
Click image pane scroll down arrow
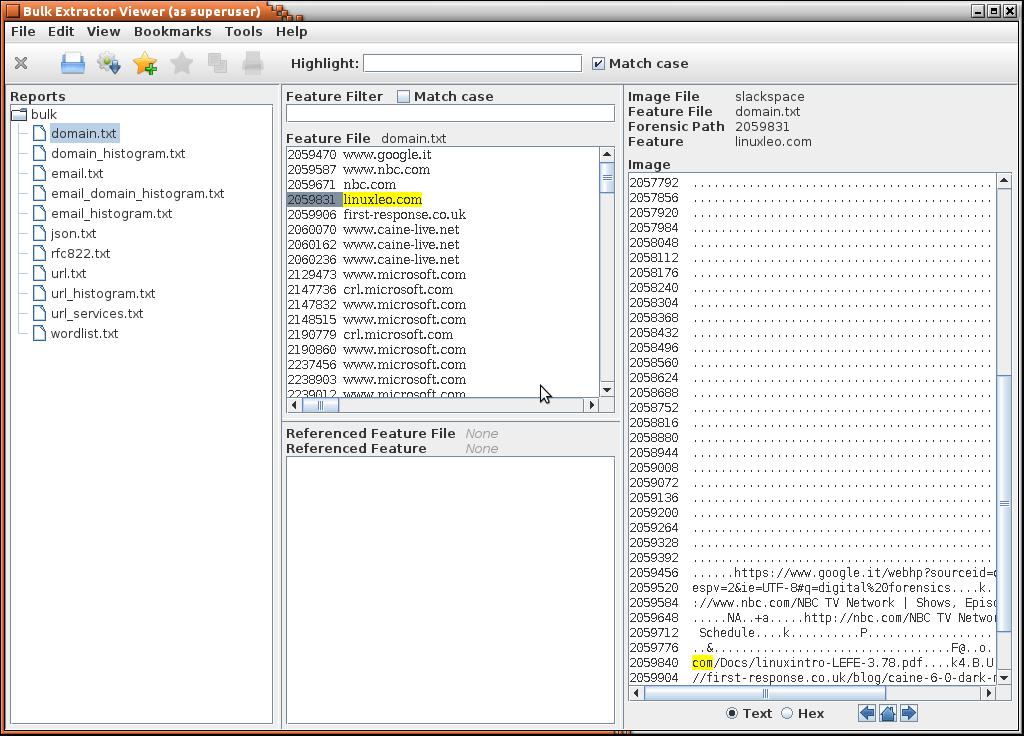pos(1004,678)
